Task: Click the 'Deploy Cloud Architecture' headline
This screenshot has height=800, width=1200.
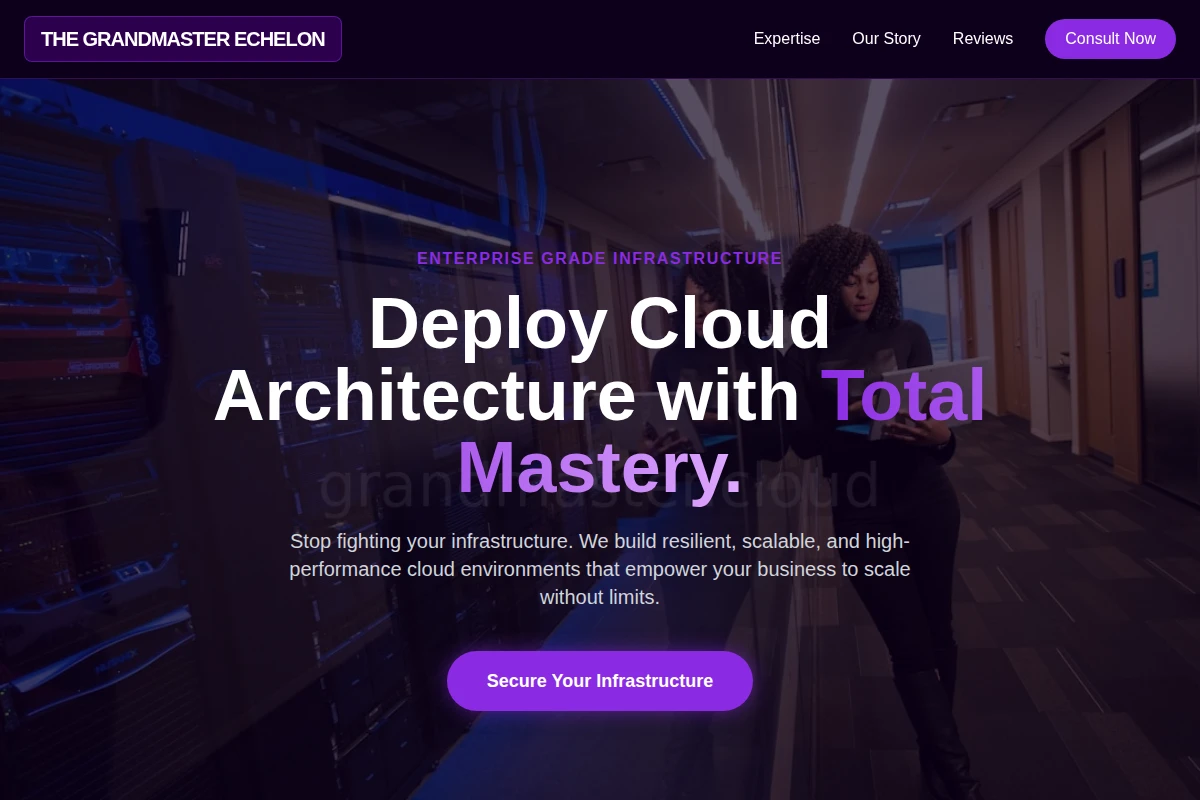Action: coord(600,395)
